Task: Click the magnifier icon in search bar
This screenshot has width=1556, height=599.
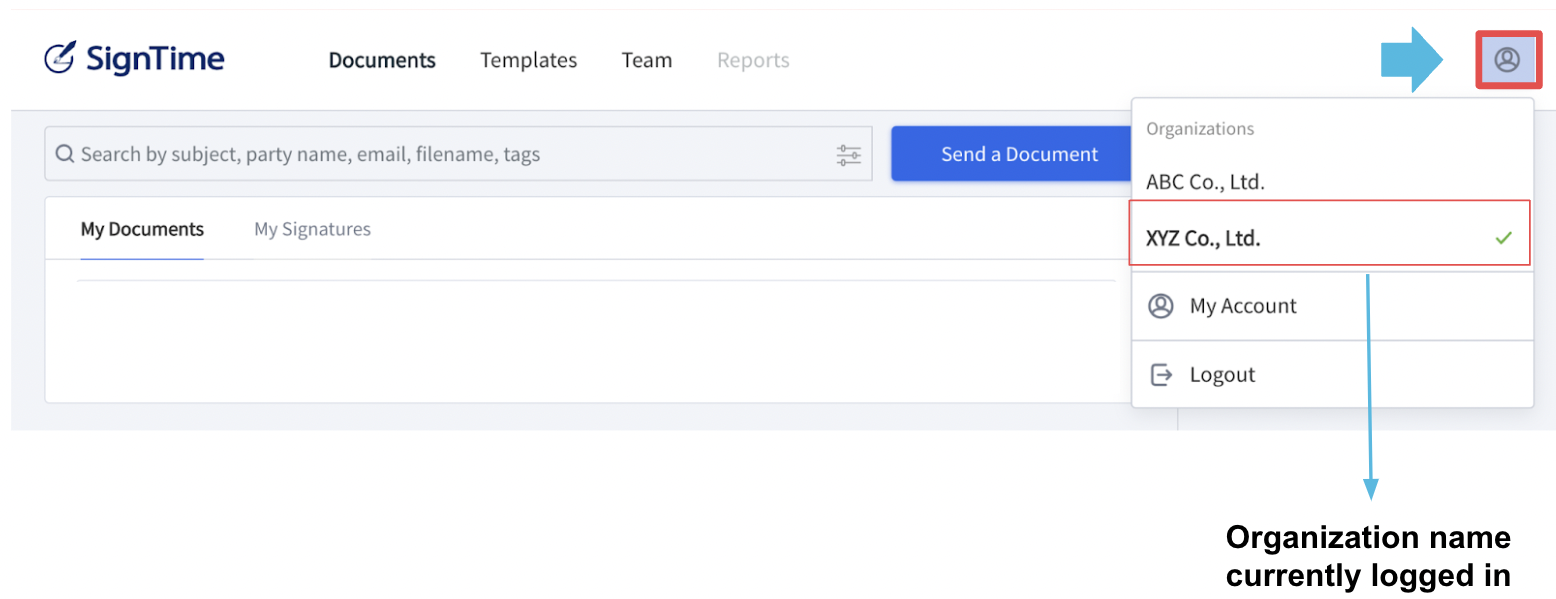Action: (65, 154)
